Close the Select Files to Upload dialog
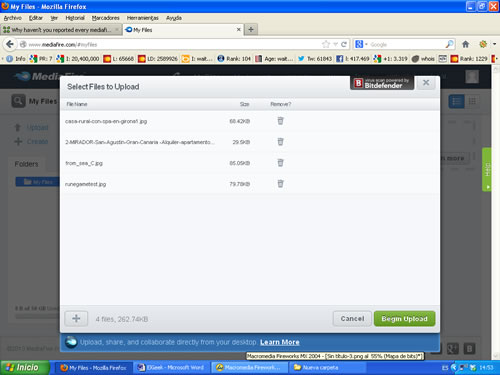500x375 pixels. point(426,83)
